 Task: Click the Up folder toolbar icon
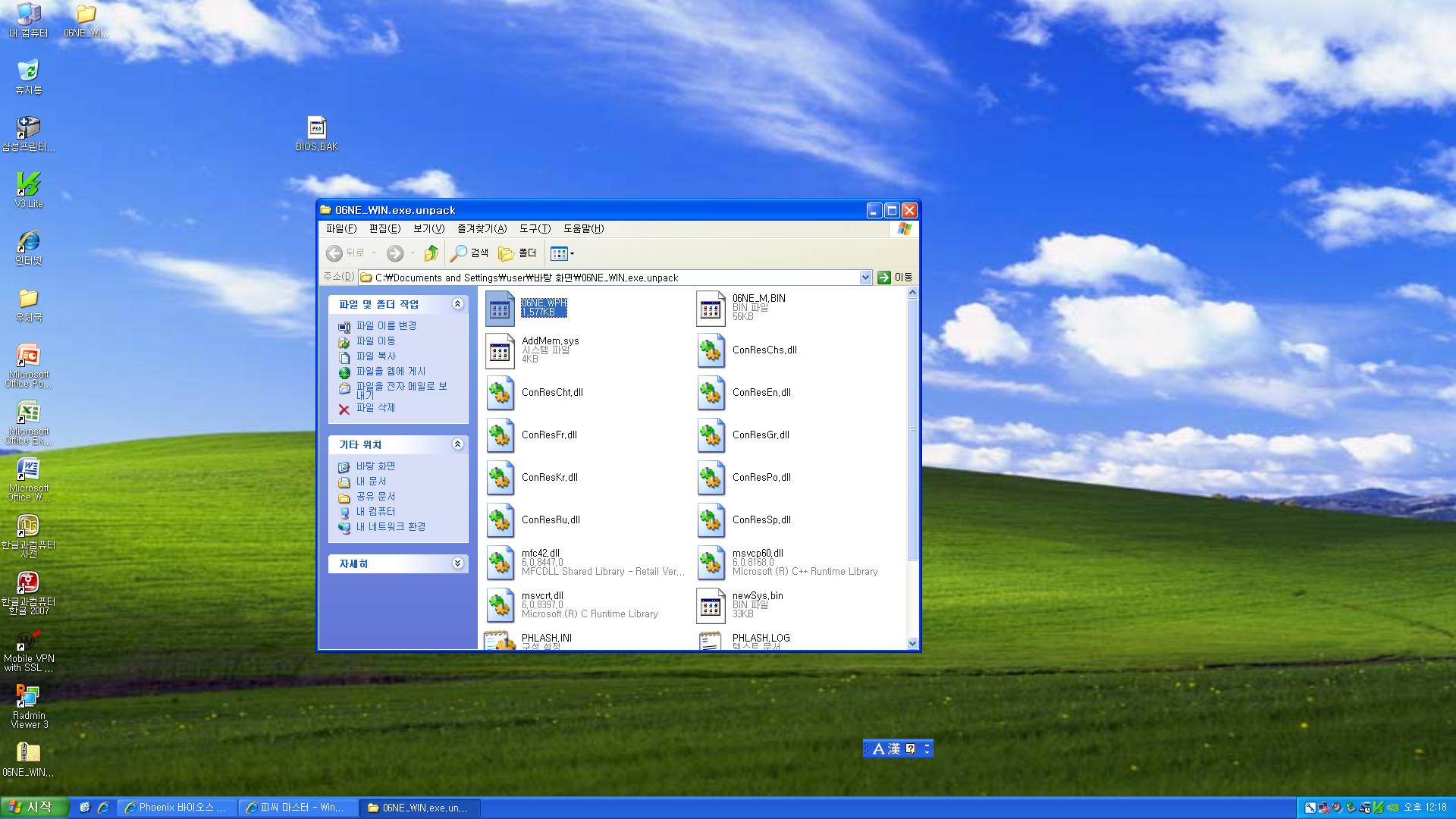tap(431, 253)
